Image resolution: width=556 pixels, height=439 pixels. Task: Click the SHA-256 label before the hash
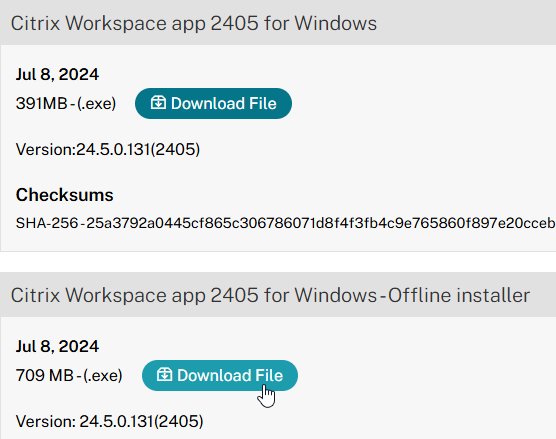(47, 223)
